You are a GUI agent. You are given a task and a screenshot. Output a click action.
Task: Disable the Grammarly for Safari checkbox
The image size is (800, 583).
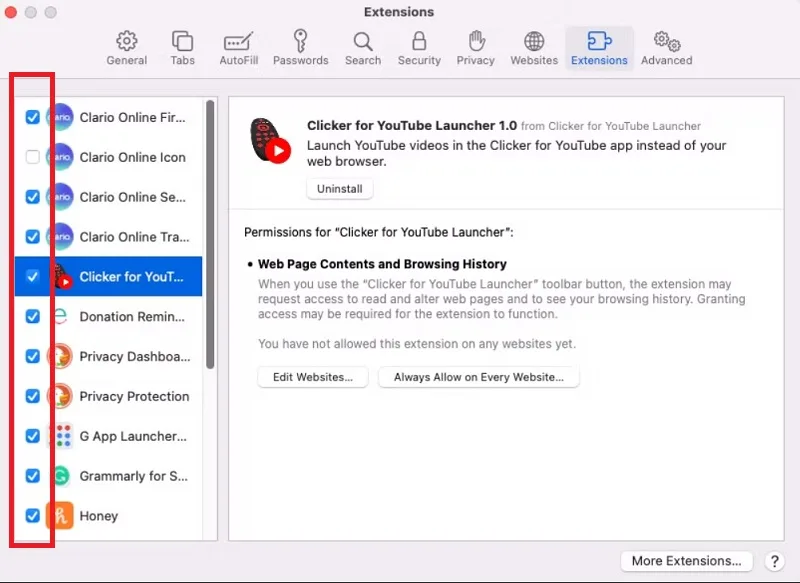(x=33, y=476)
